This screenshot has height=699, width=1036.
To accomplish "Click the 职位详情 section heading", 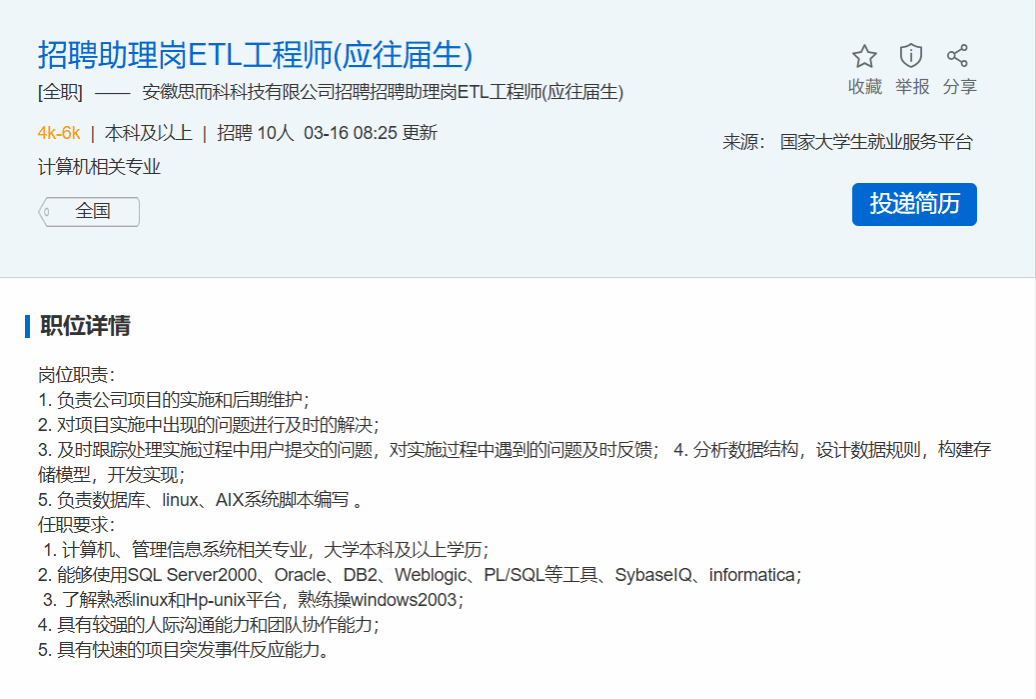I will [x=85, y=326].
